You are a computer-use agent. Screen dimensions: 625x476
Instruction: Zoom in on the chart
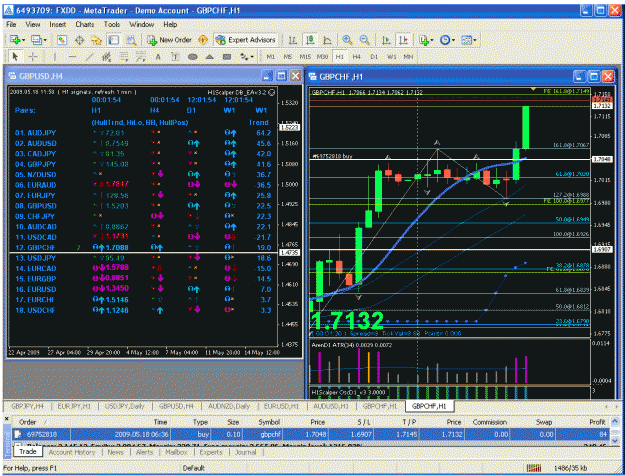347,40
